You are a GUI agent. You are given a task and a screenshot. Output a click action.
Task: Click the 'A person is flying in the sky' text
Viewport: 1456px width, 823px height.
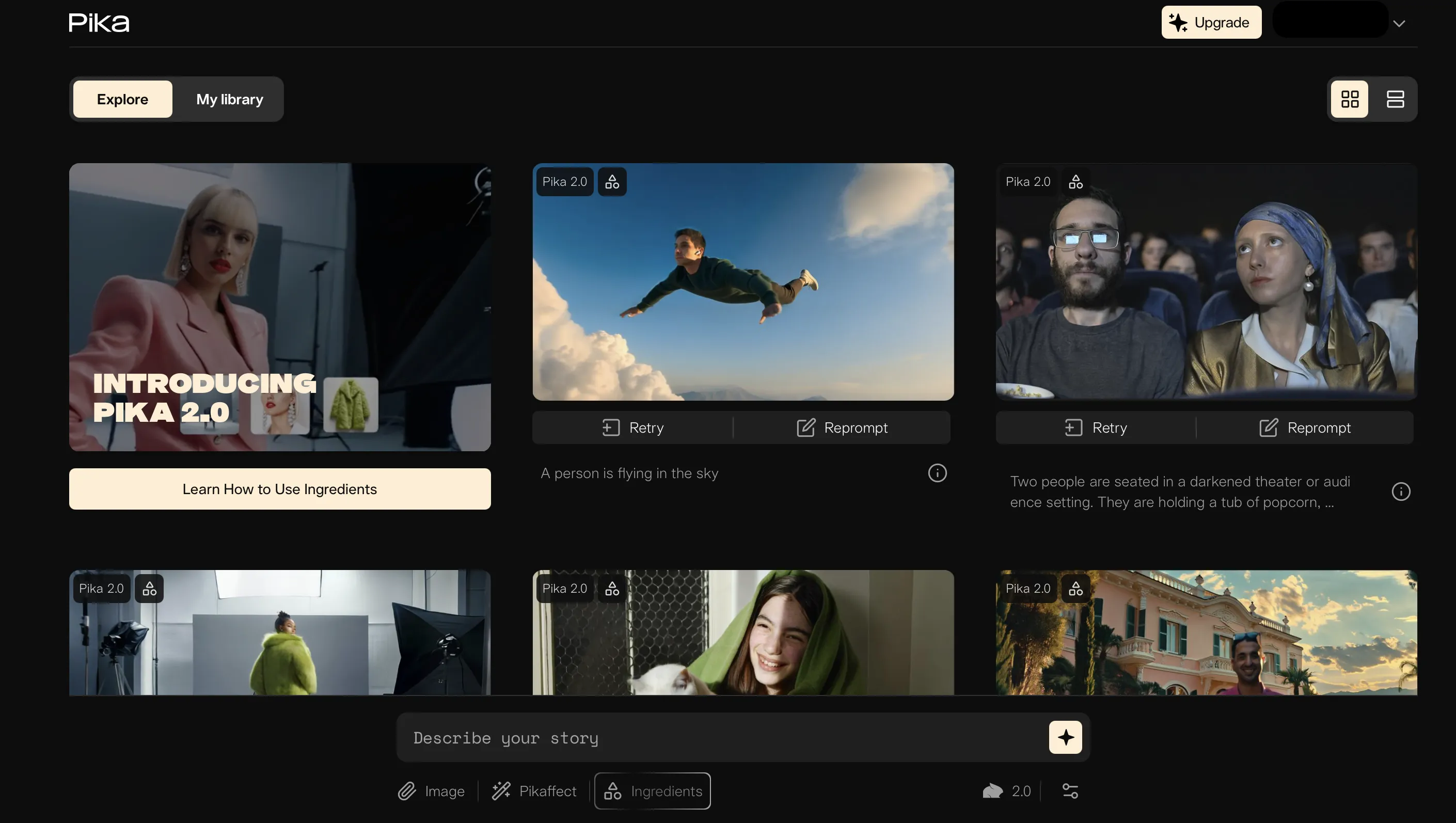(x=629, y=473)
